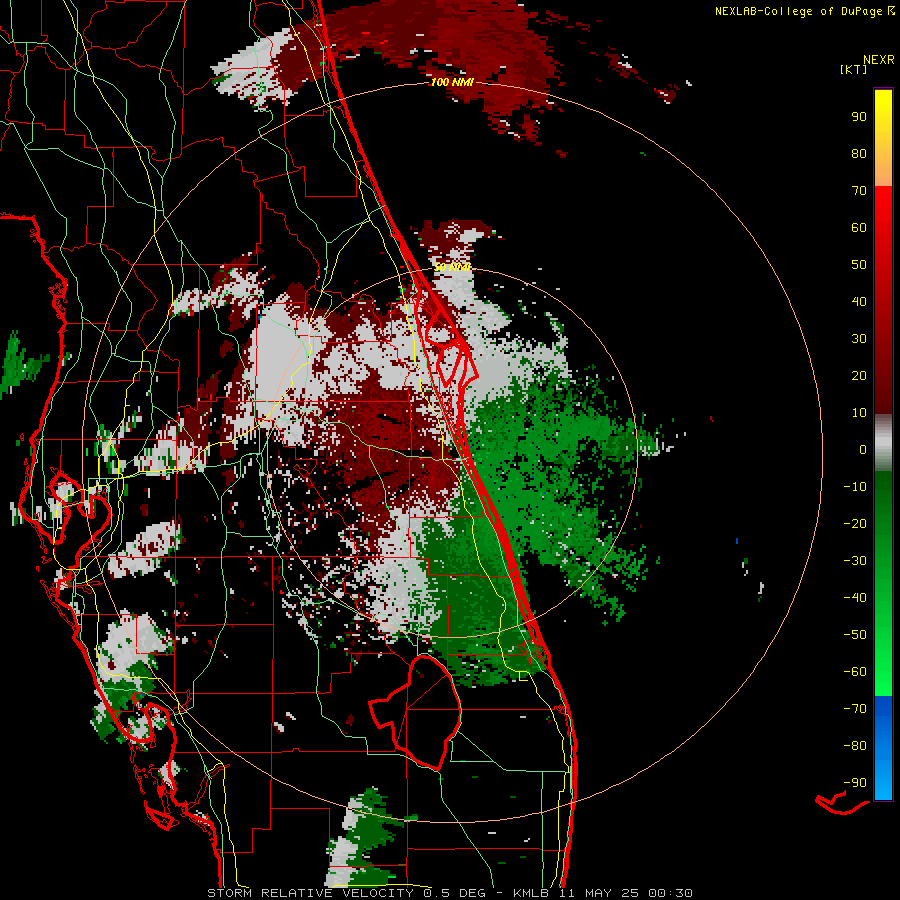Click the -80 value on the velocity scale
Image resolution: width=900 pixels, height=900 pixels.
click(855, 746)
